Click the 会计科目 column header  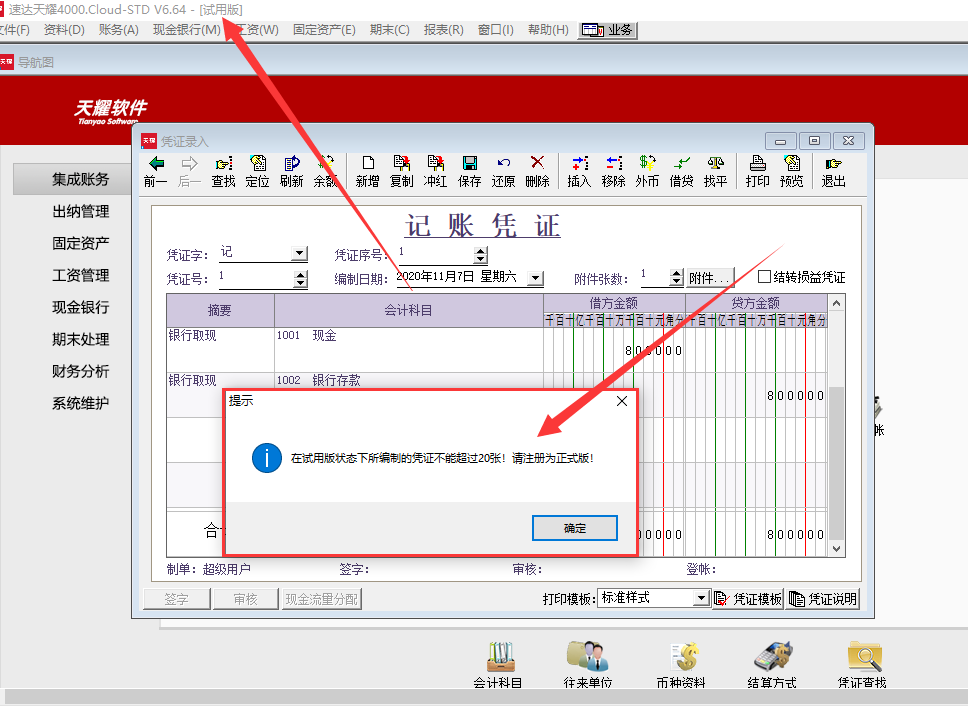[409, 311]
